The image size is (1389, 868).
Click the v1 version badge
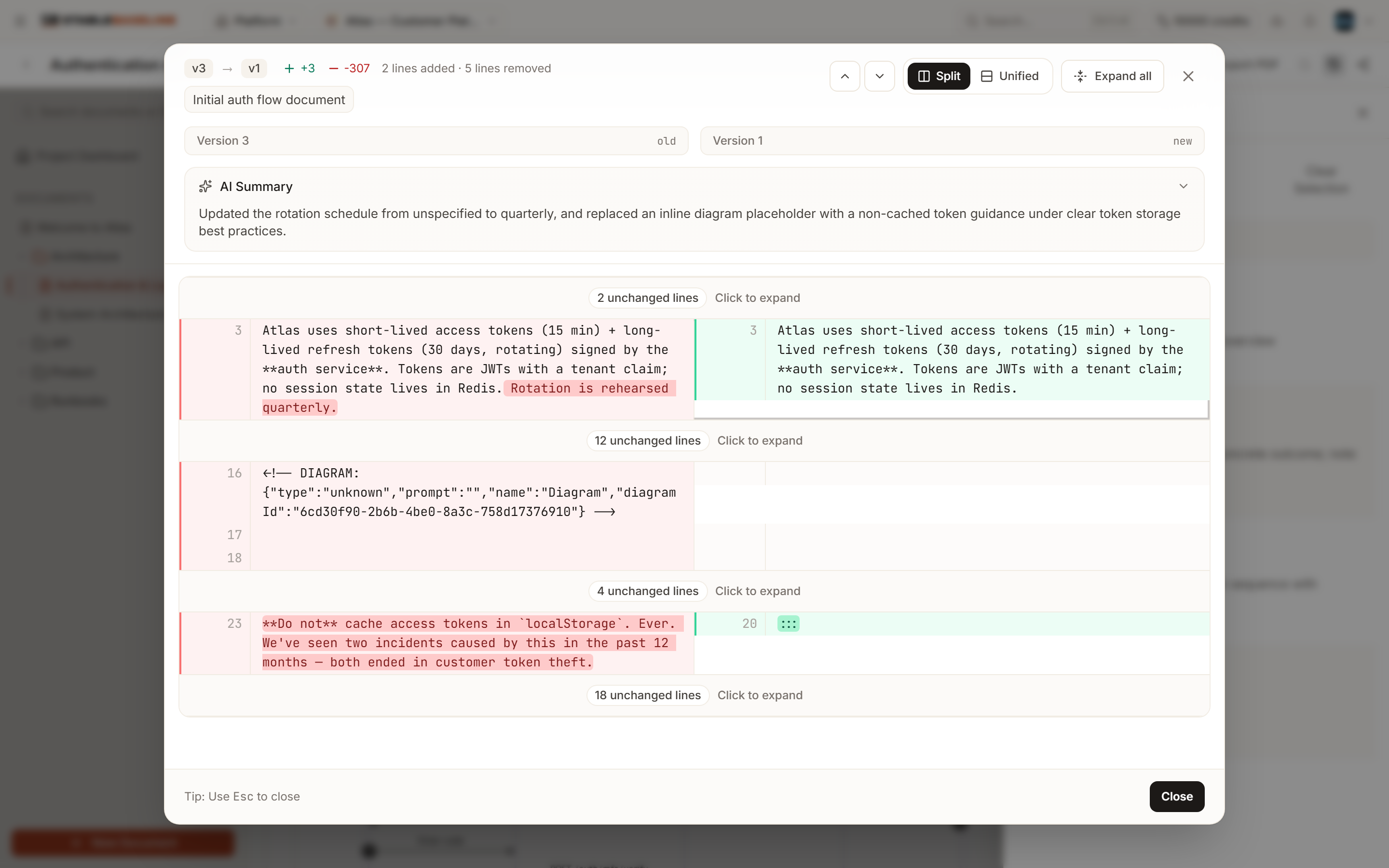254,68
